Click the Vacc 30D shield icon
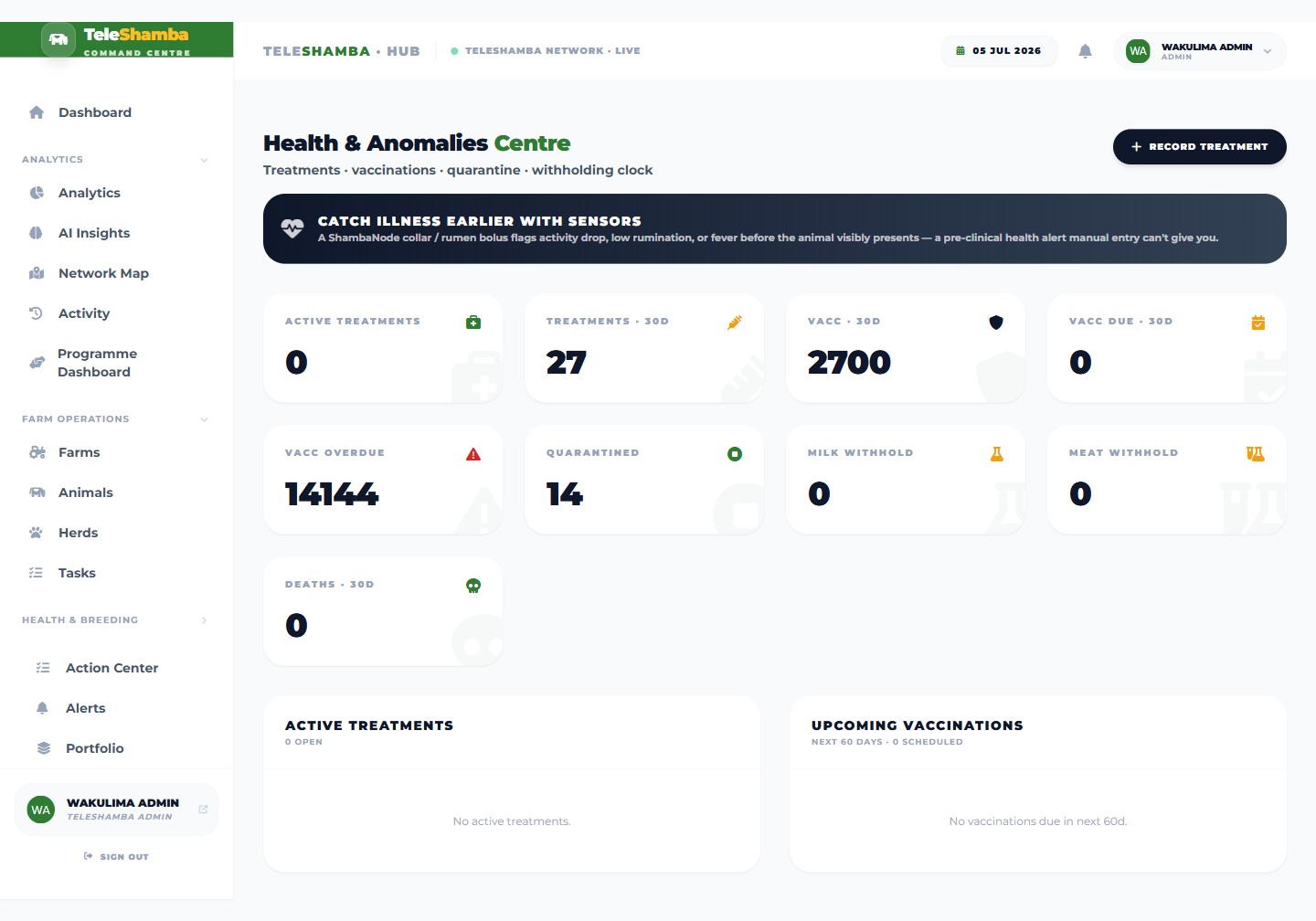The width and height of the screenshot is (1316, 921). (x=996, y=323)
